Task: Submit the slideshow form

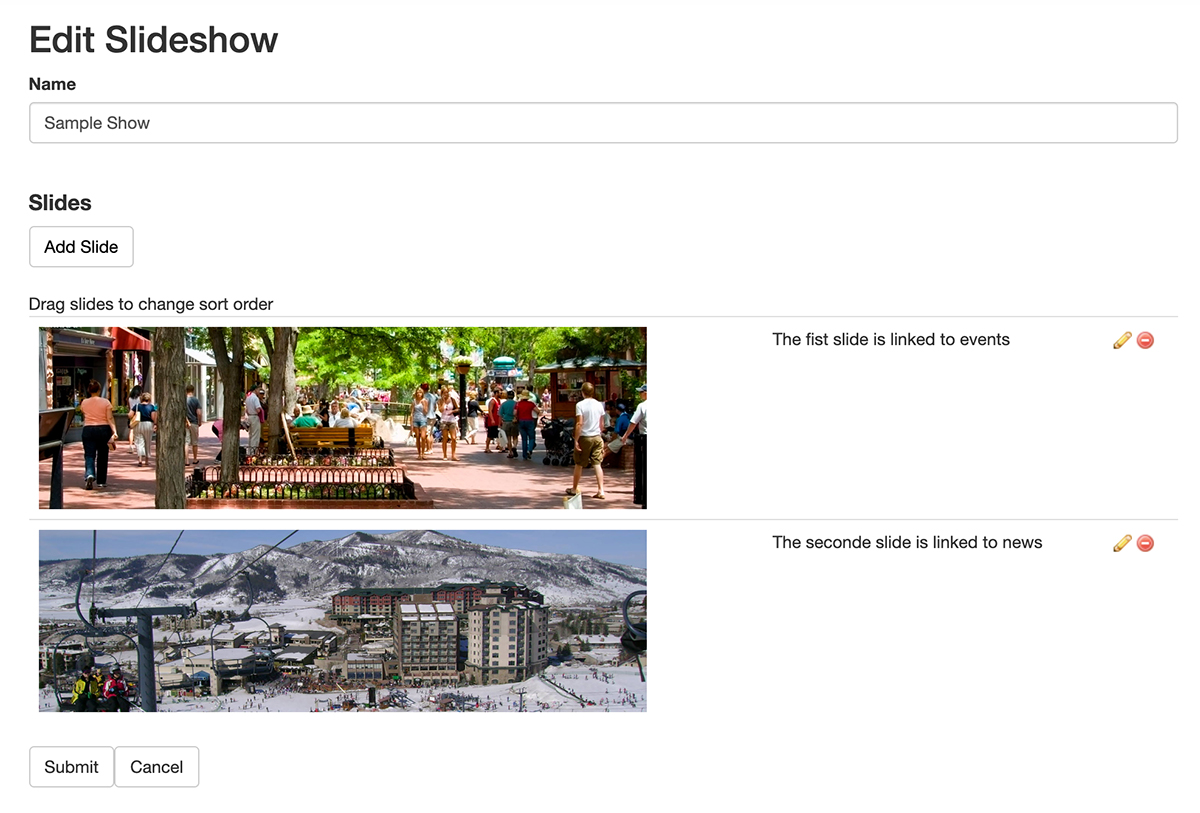Action: 71,767
